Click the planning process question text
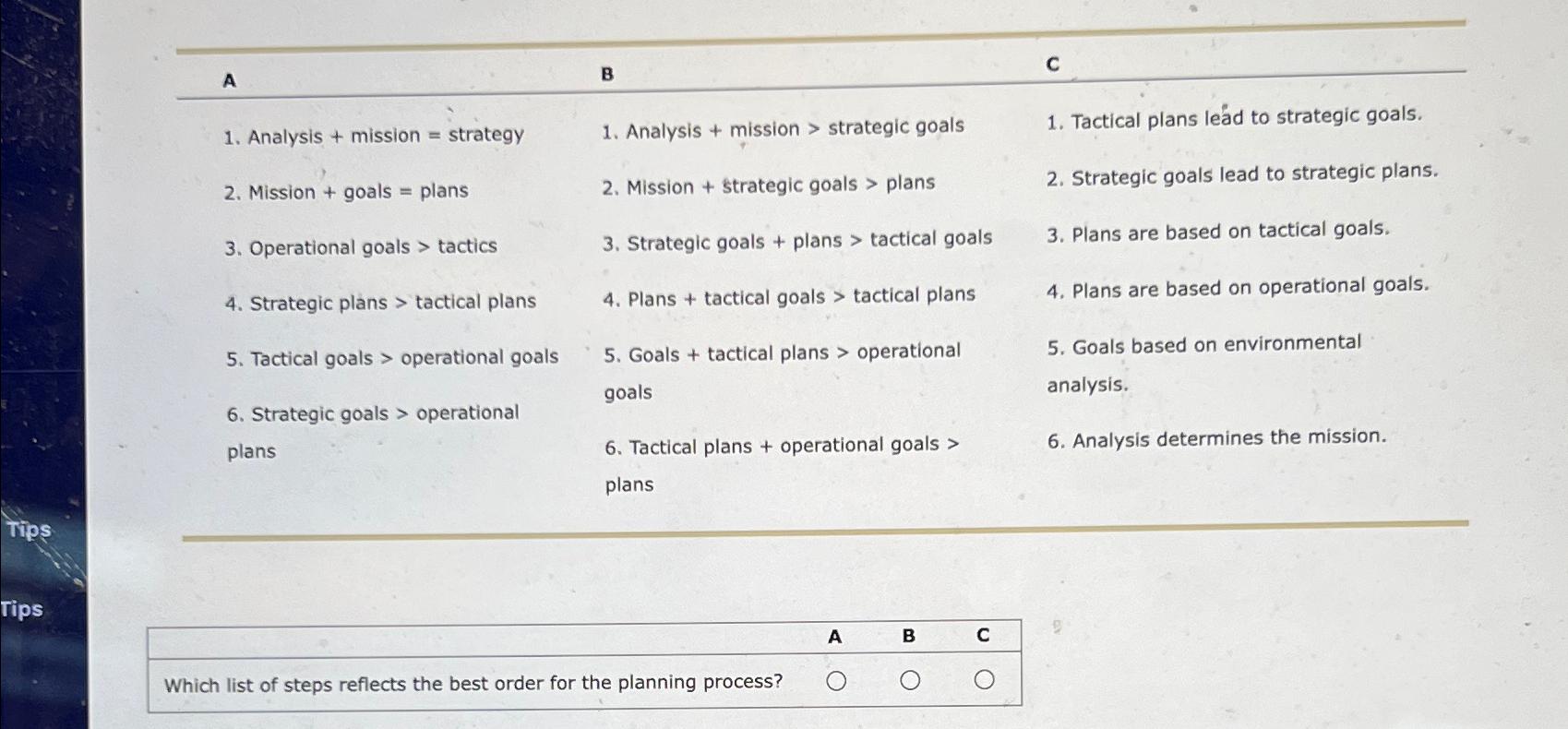The width and height of the screenshot is (1568, 729). coord(473,683)
